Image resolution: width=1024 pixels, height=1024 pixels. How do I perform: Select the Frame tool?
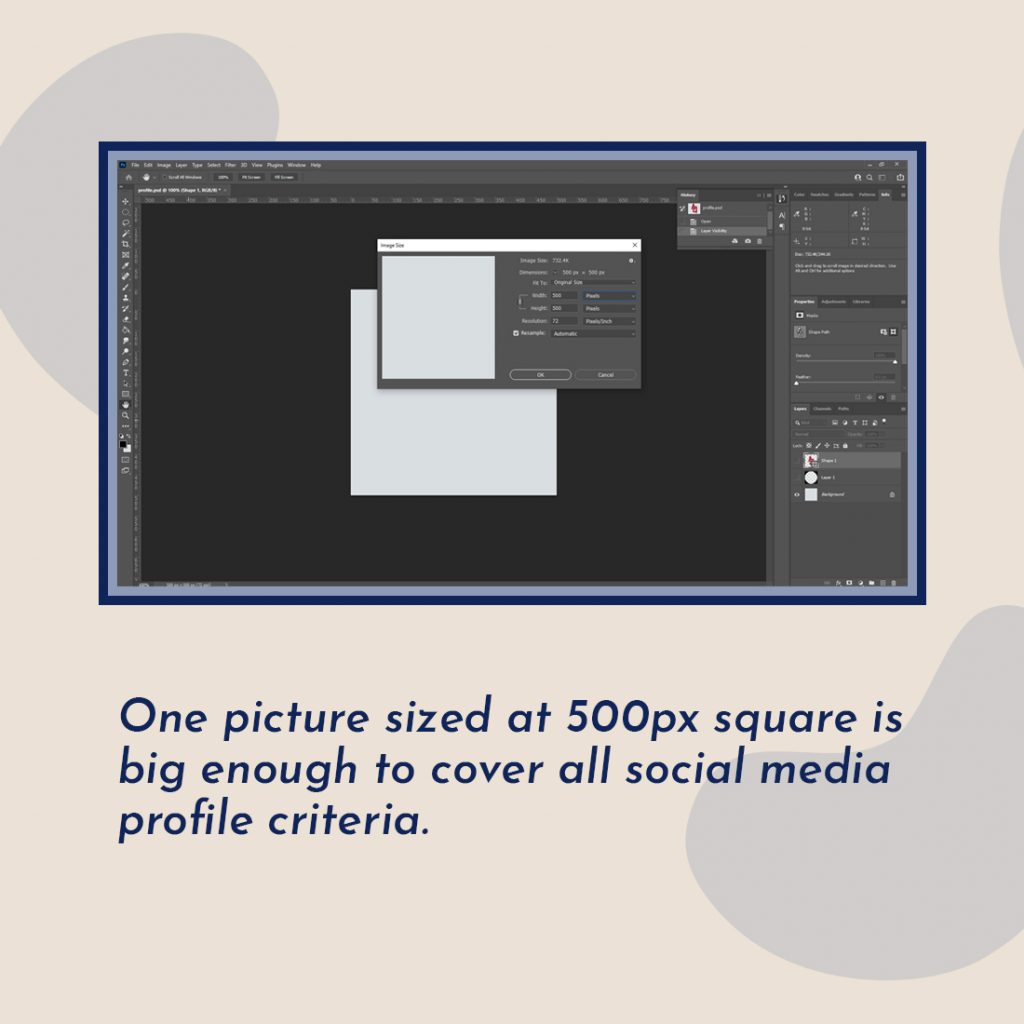(125, 255)
